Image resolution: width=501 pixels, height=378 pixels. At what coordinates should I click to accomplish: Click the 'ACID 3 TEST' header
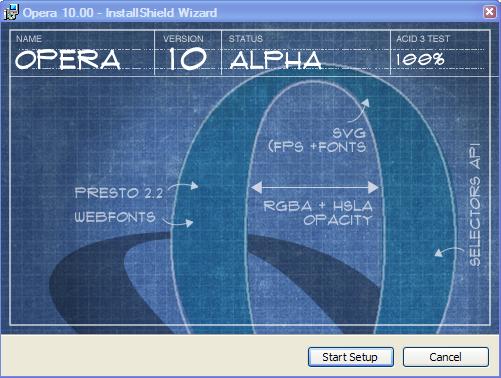(x=423, y=39)
